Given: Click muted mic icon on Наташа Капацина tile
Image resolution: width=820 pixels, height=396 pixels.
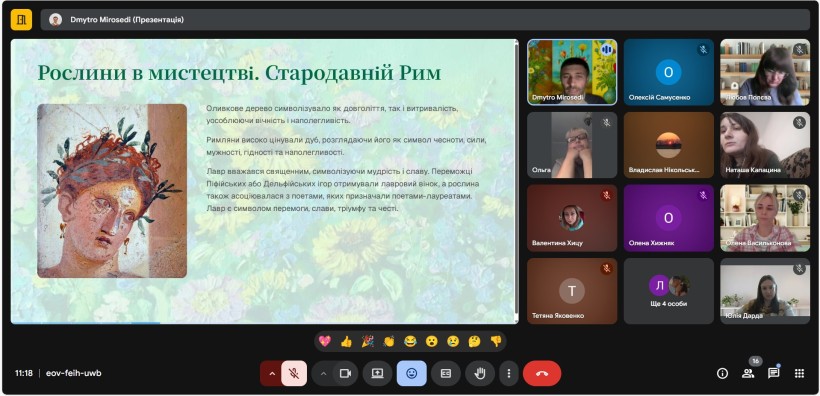Looking at the screenshot, I should pos(799,122).
